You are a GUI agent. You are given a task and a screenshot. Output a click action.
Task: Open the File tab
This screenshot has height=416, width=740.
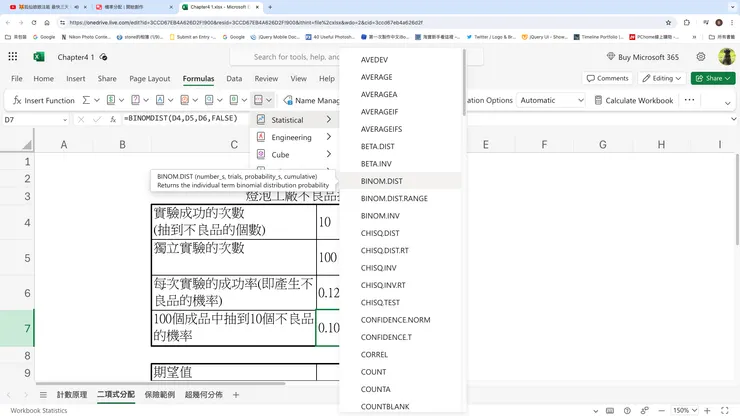tap(17, 78)
